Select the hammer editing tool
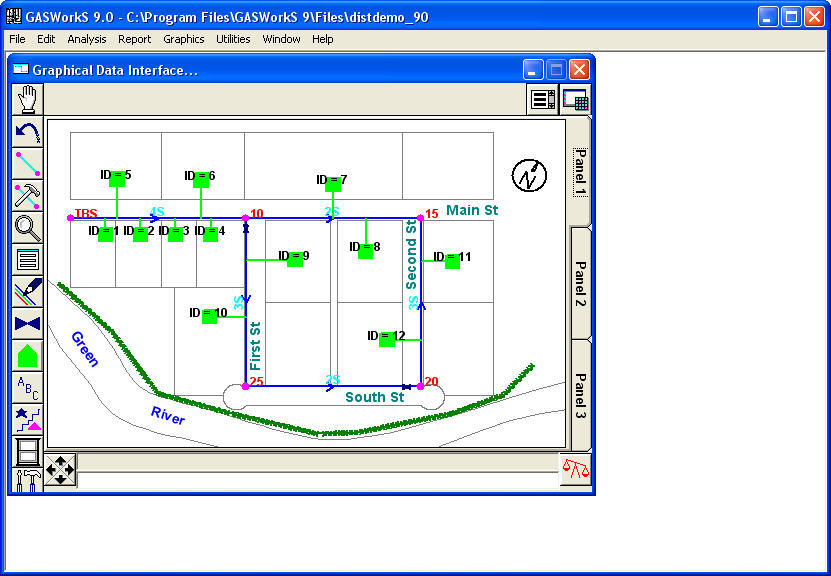The height and width of the screenshot is (576, 831). click(26, 195)
